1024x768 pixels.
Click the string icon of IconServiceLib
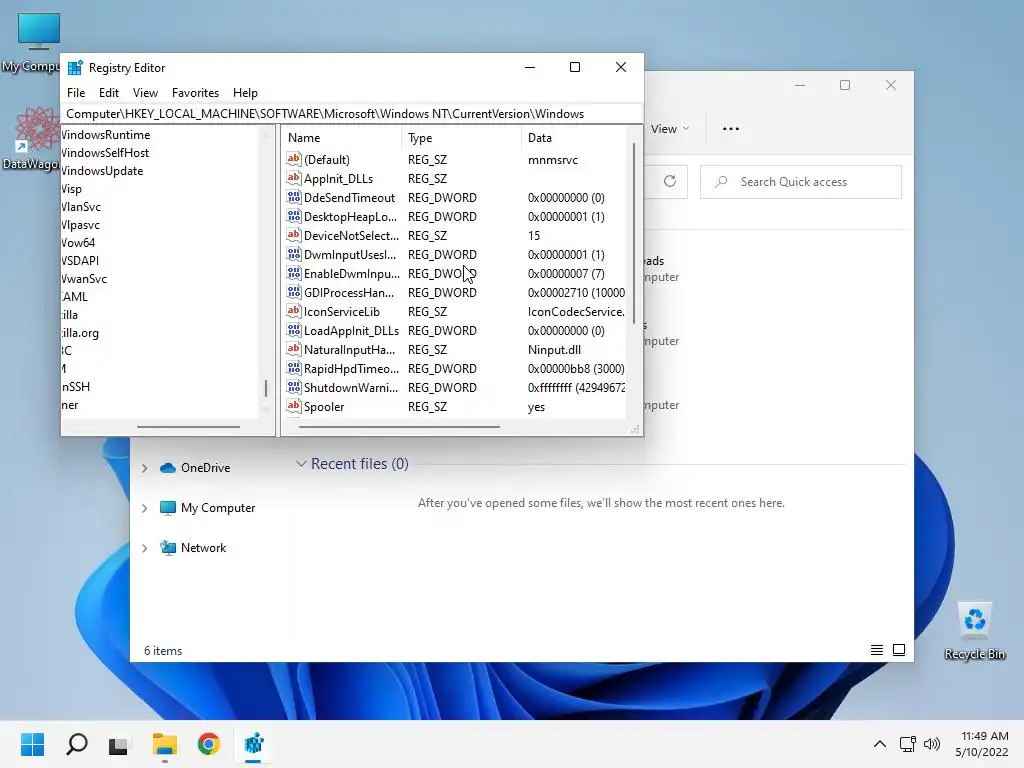point(294,311)
